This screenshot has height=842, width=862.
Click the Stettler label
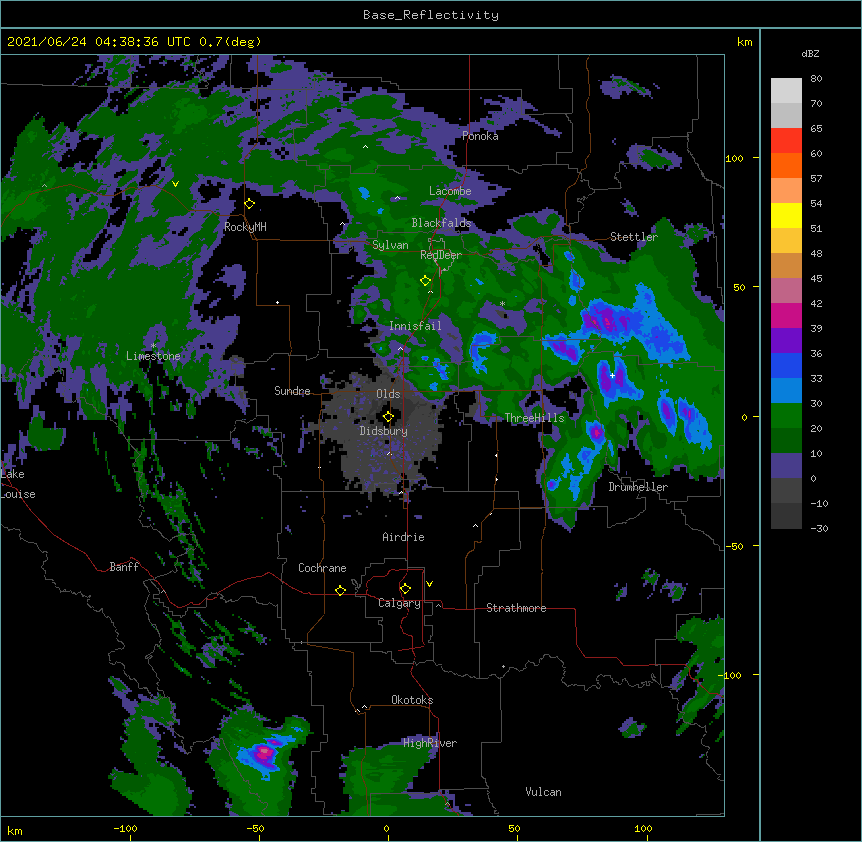[634, 237]
